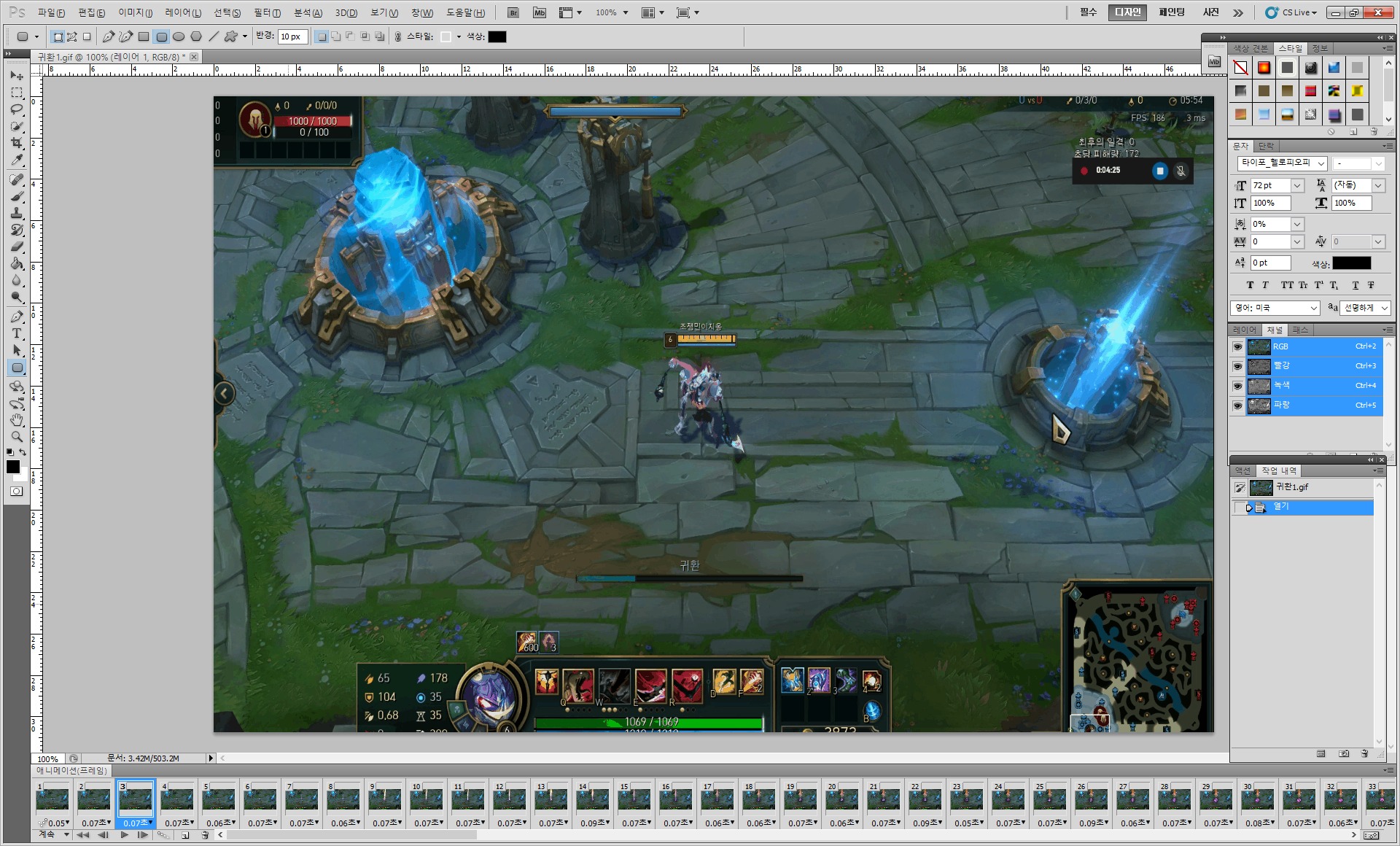The image size is (1400, 846).
Task: Click the Ellipse shape option in options bar
Action: coord(179,36)
